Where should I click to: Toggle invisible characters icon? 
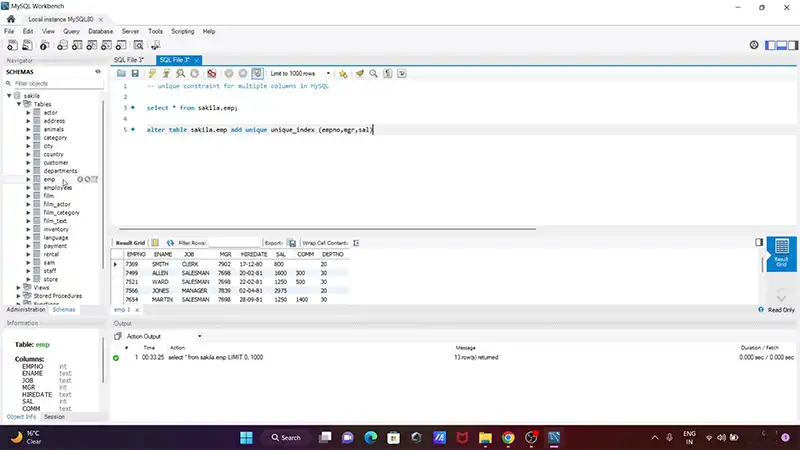(388, 73)
